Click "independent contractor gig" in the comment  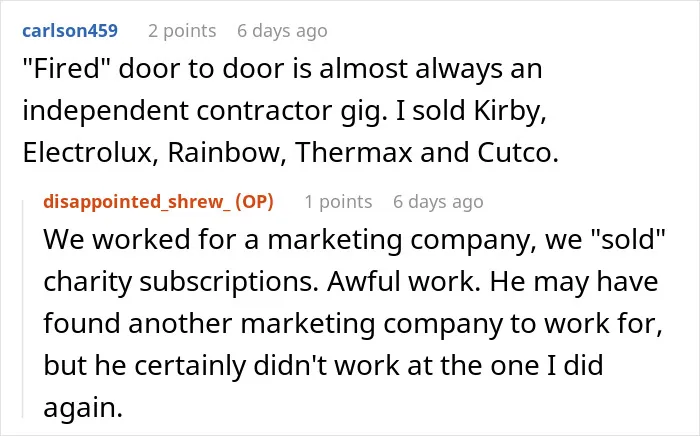pyautogui.click(x=203, y=110)
